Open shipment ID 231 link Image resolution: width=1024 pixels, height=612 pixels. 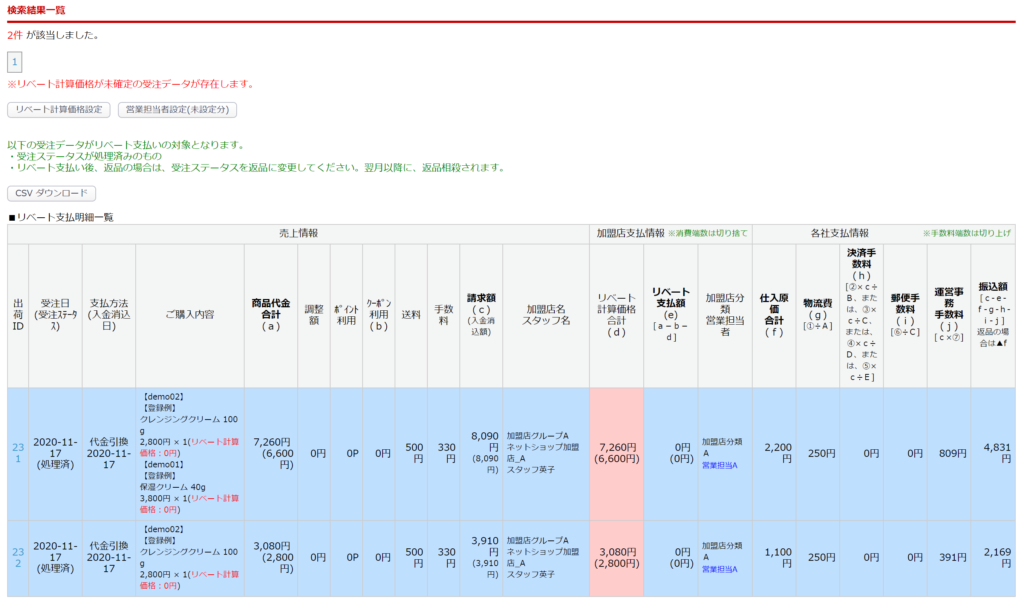18,453
